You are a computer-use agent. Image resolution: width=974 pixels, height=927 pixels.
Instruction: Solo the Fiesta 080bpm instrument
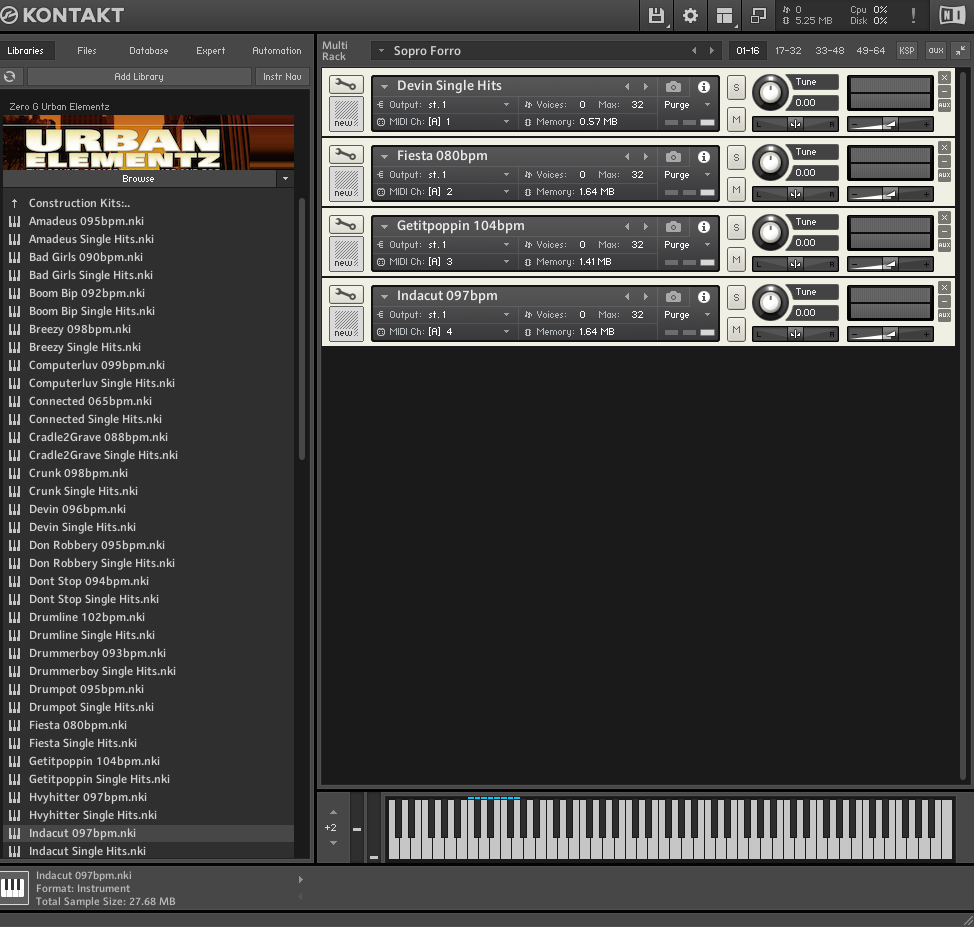pyautogui.click(x=736, y=158)
